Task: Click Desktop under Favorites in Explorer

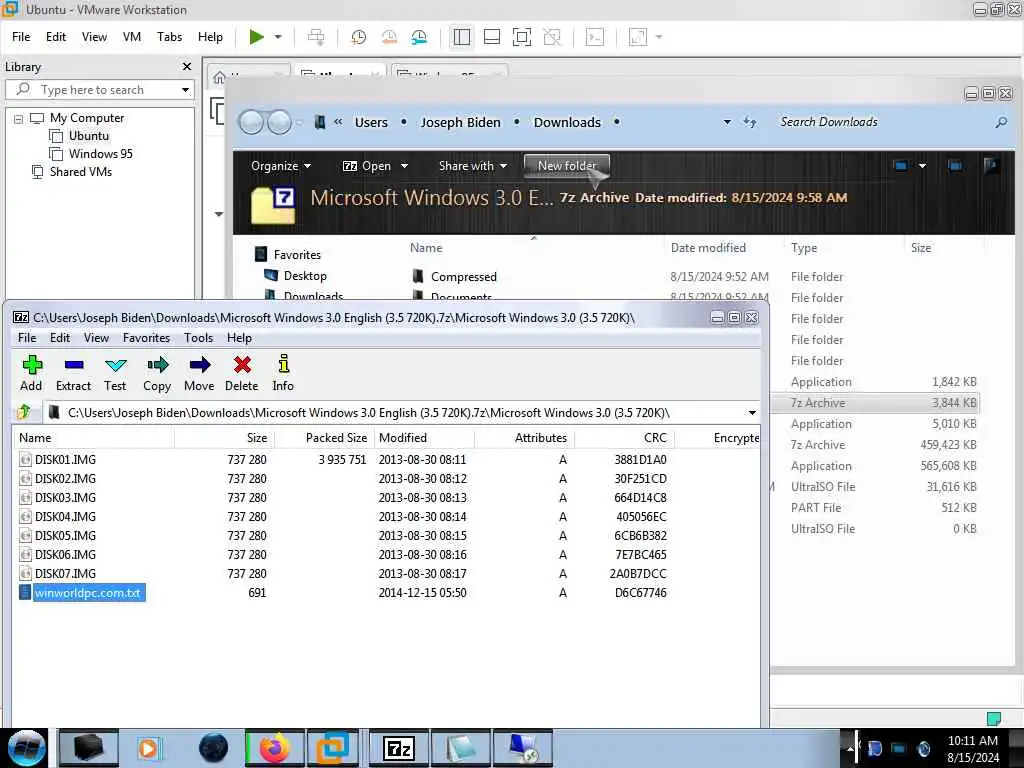Action: click(x=305, y=276)
